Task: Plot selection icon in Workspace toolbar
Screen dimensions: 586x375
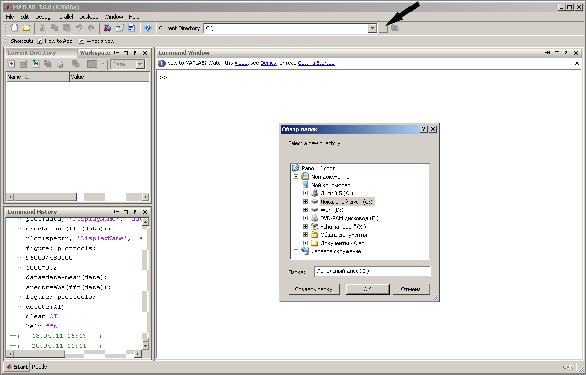Action: [92, 64]
